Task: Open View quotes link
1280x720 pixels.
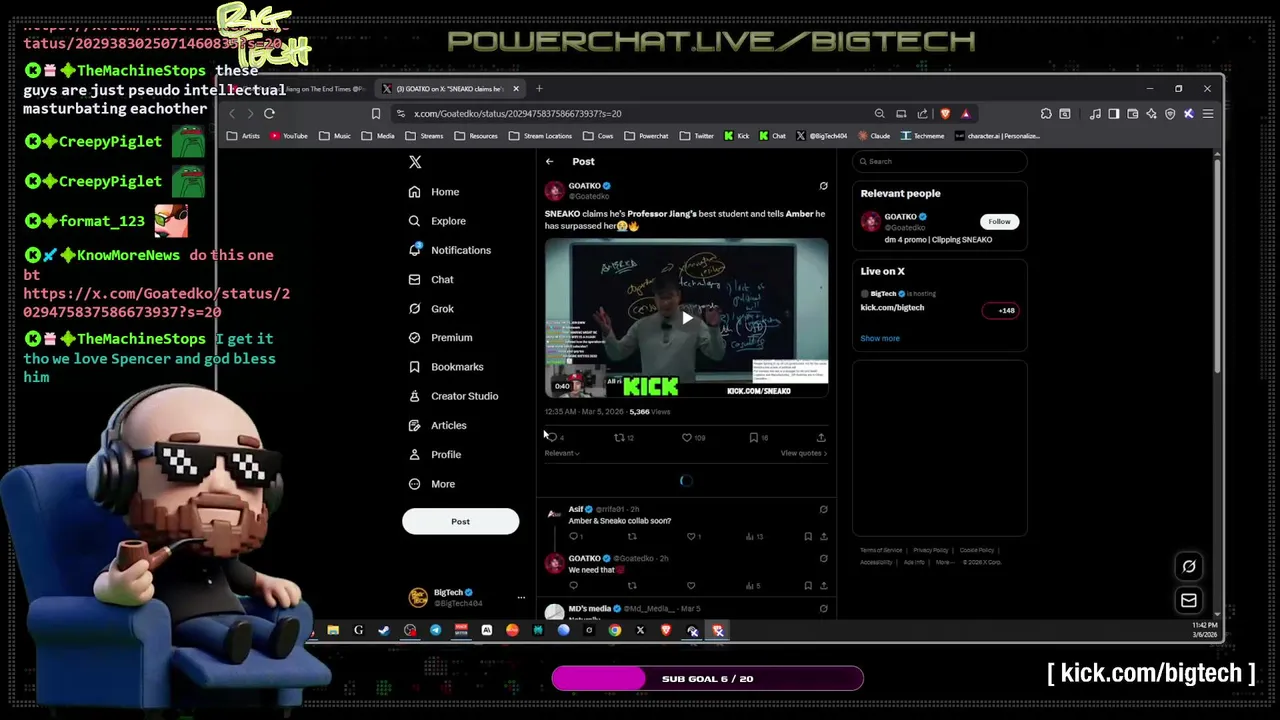Action: pos(804,453)
